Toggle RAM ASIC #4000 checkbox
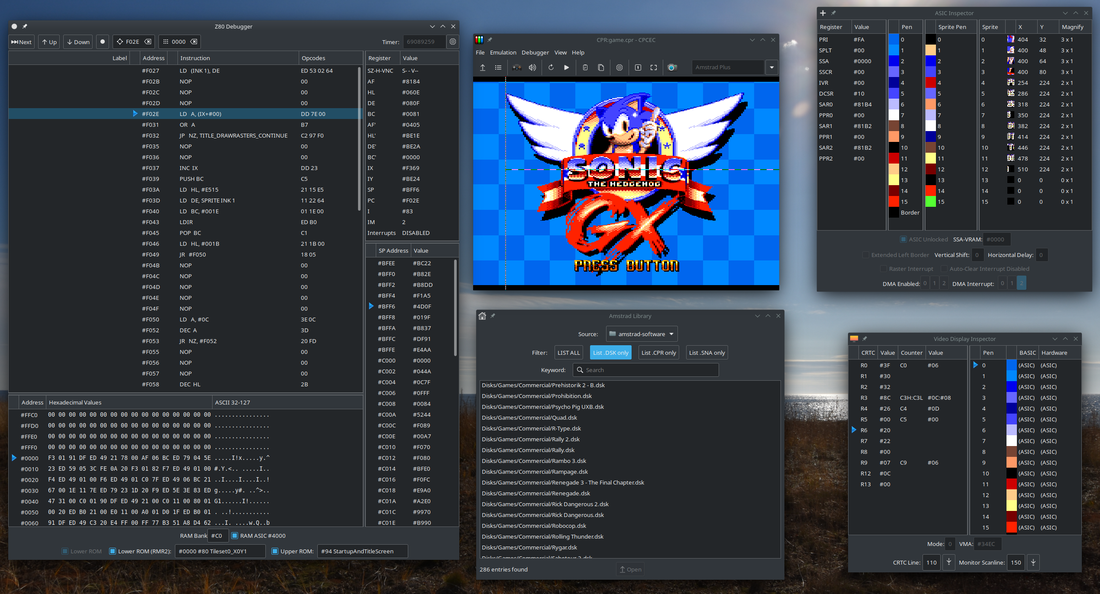1100x594 pixels. pyautogui.click(x=234, y=536)
